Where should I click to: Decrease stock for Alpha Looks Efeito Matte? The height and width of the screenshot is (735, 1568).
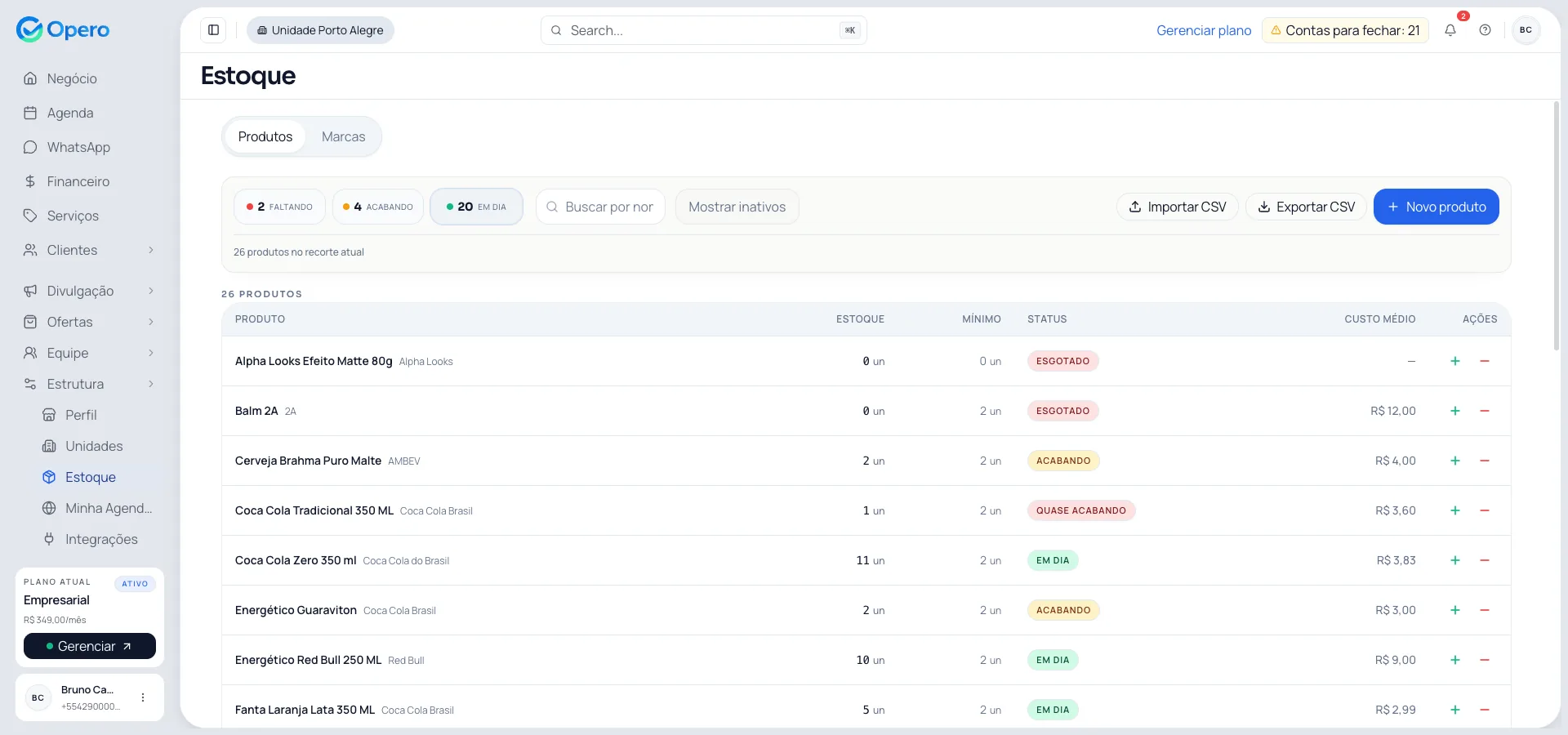pyautogui.click(x=1485, y=361)
